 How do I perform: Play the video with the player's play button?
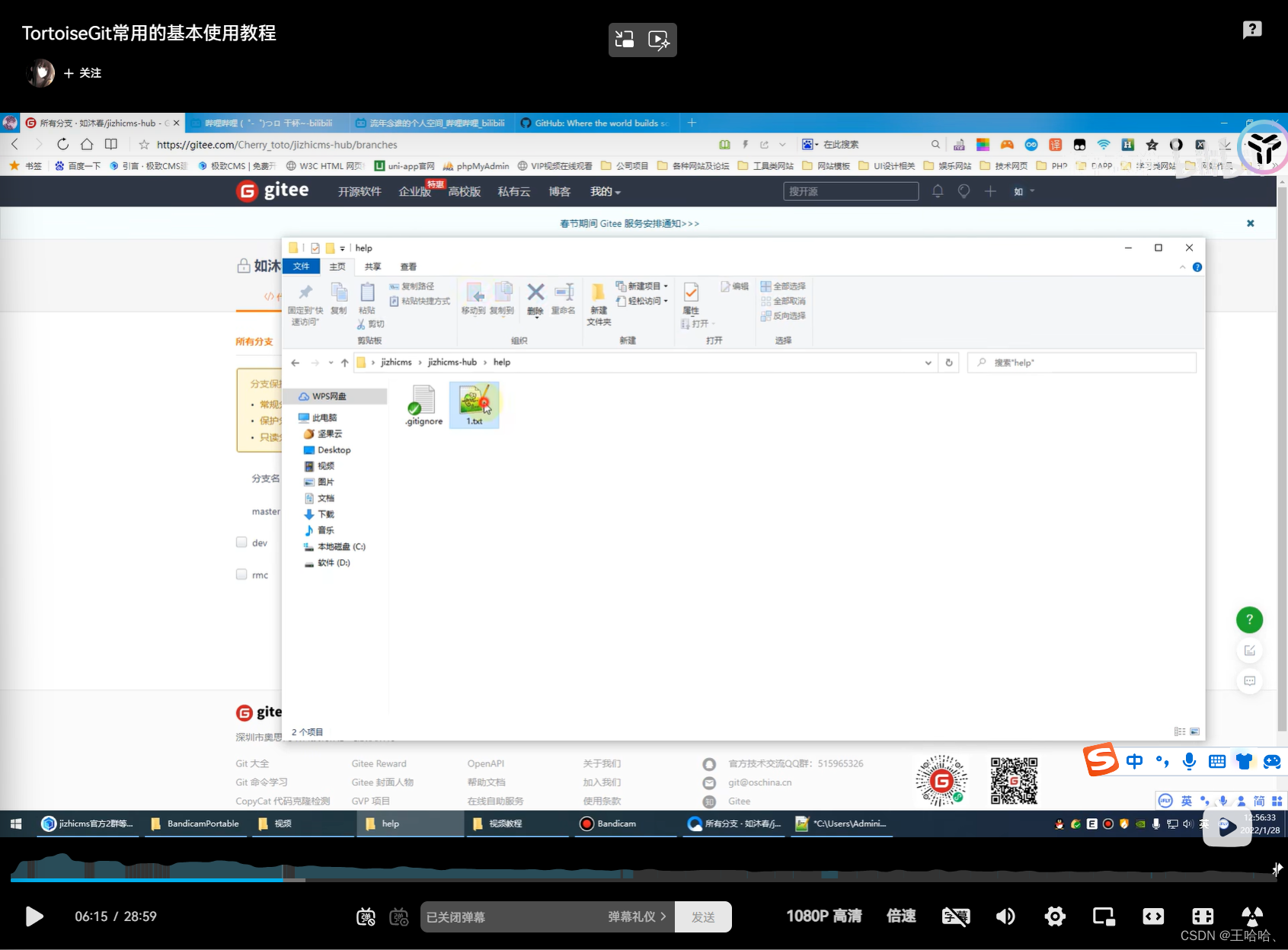(34, 916)
